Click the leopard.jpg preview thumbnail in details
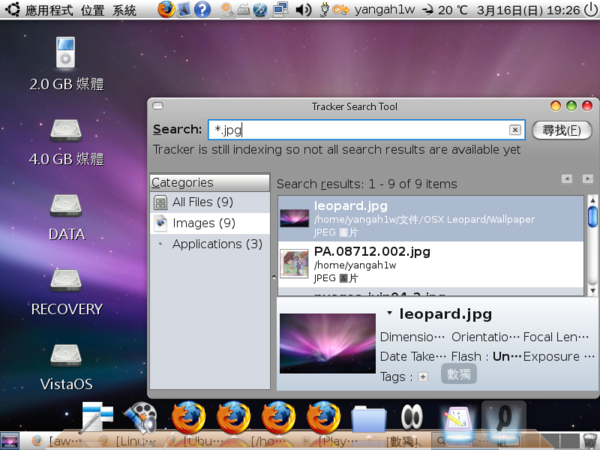 tap(328, 343)
